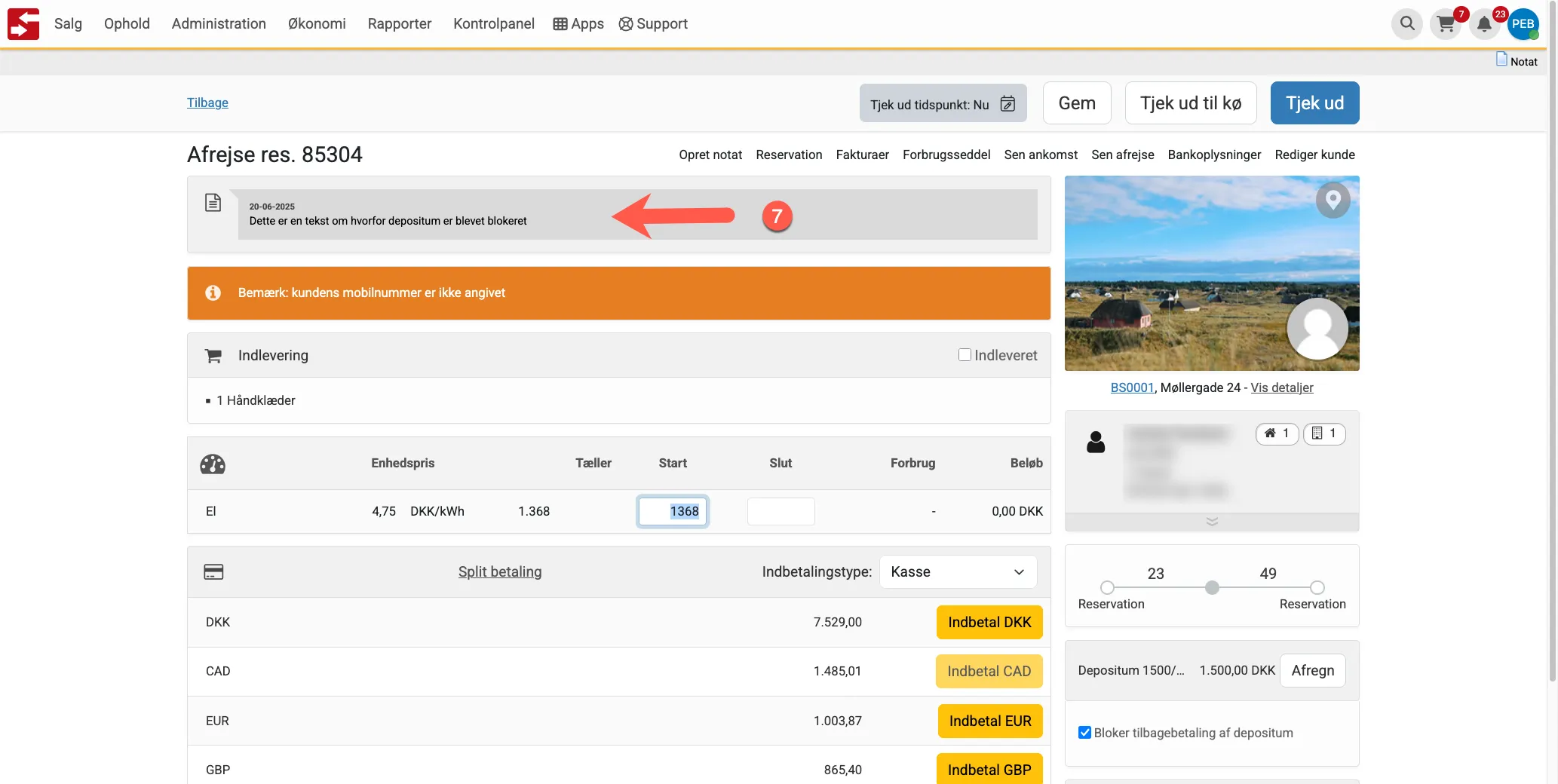Open the shopping cart icon

tap(1446, 24)
